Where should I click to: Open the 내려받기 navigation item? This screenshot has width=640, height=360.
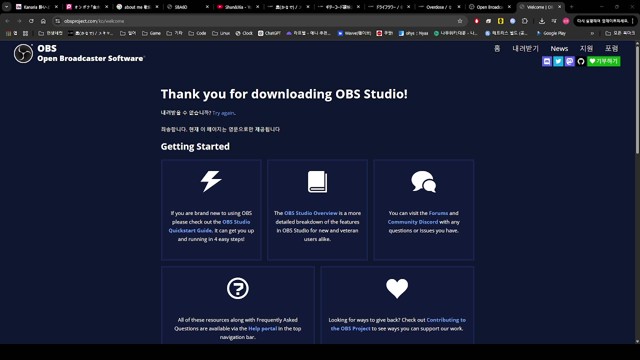525,49
